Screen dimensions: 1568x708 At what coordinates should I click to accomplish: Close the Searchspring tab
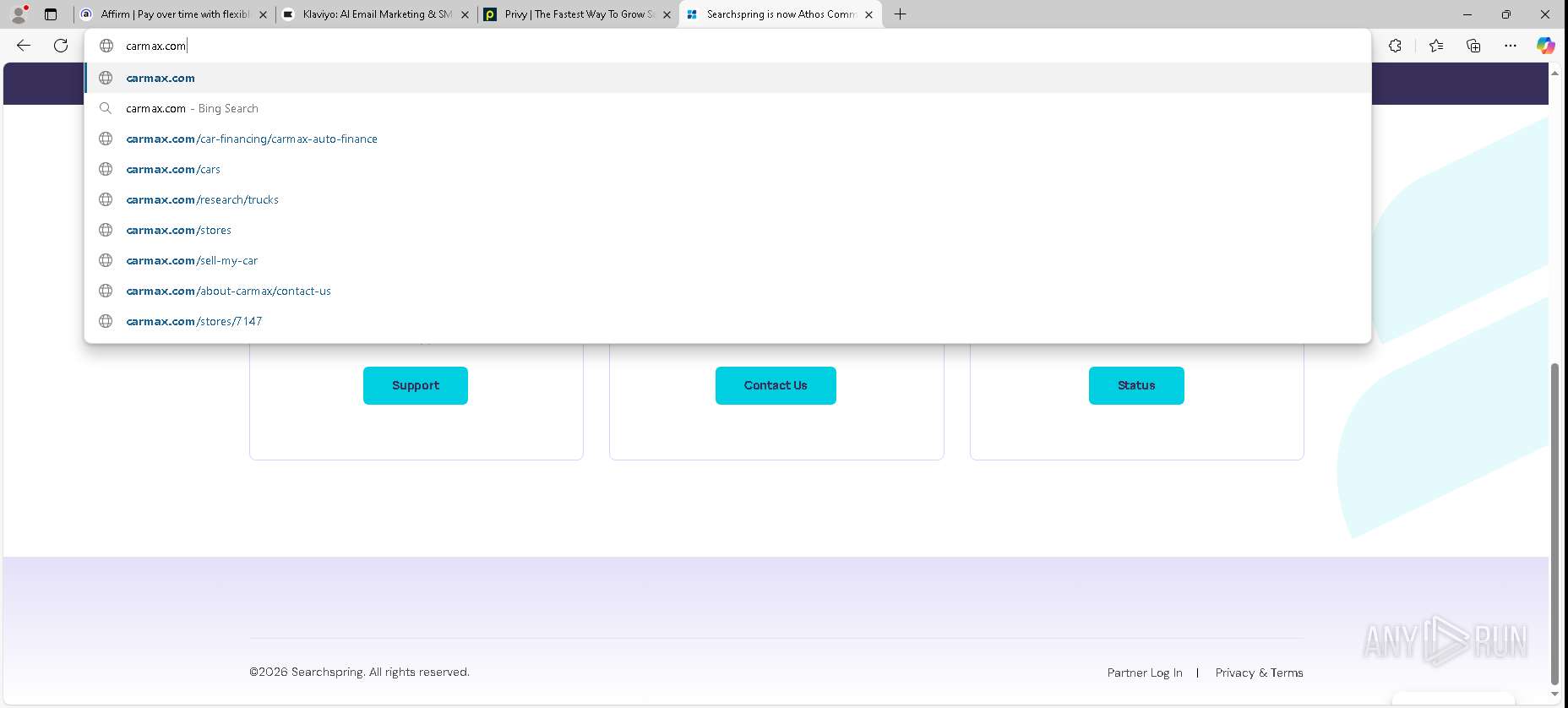868,14
